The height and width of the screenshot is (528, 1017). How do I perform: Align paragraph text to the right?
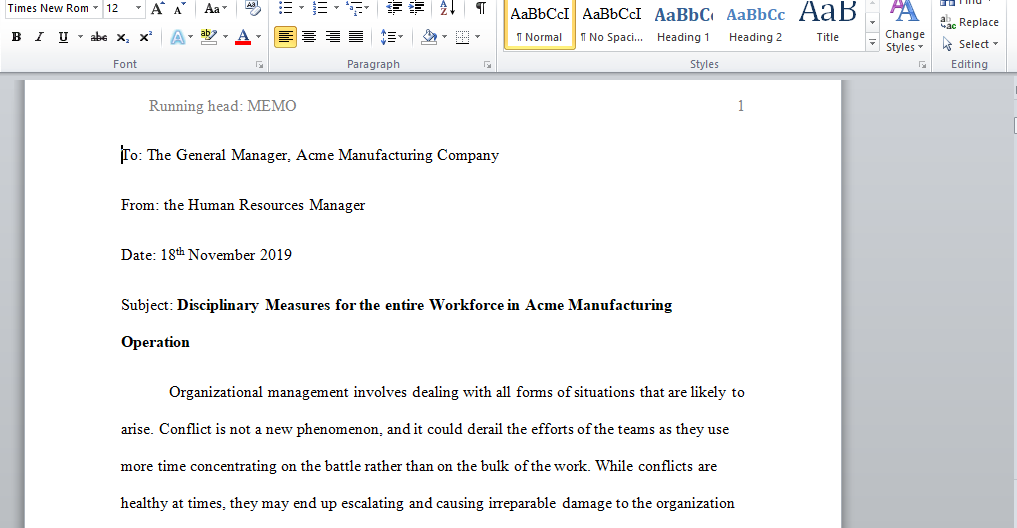tap(333, 37)
